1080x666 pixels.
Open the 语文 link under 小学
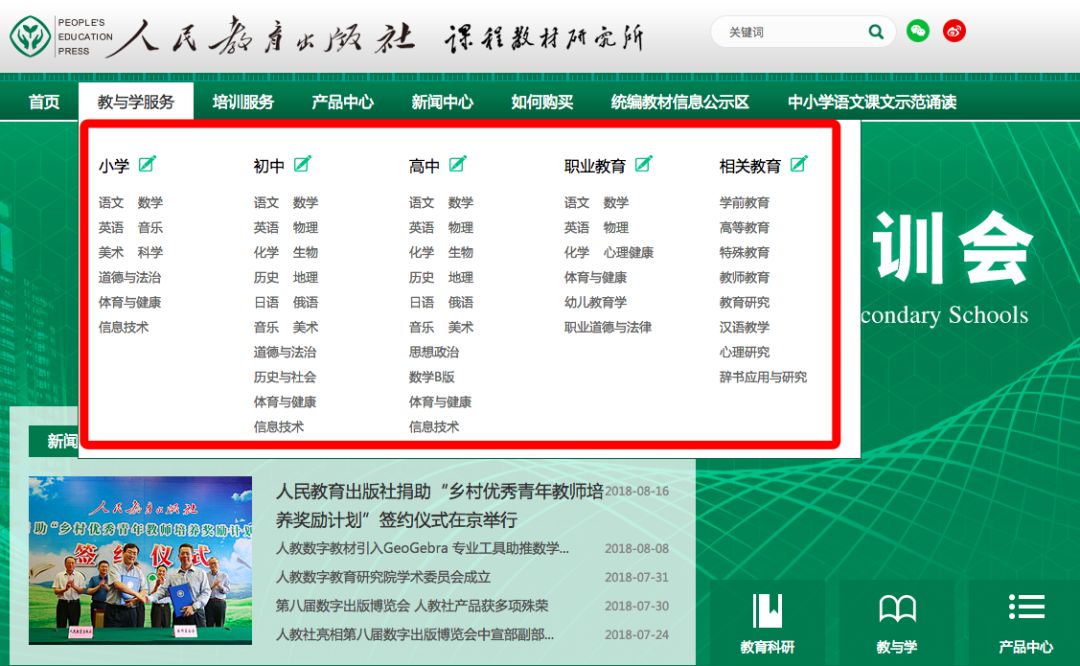(112, 201)
